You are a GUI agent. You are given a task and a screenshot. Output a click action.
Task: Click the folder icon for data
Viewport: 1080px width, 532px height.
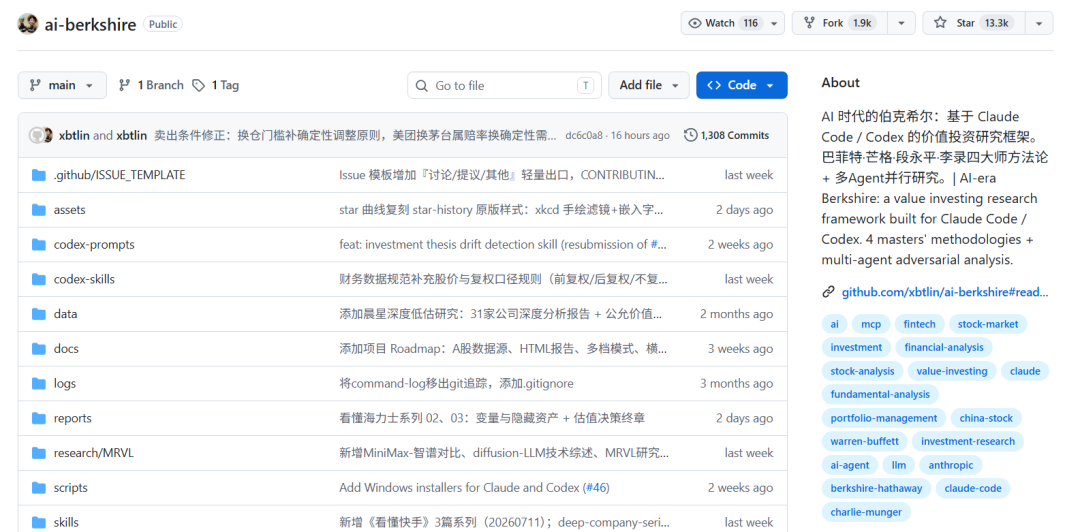(39, 314)
